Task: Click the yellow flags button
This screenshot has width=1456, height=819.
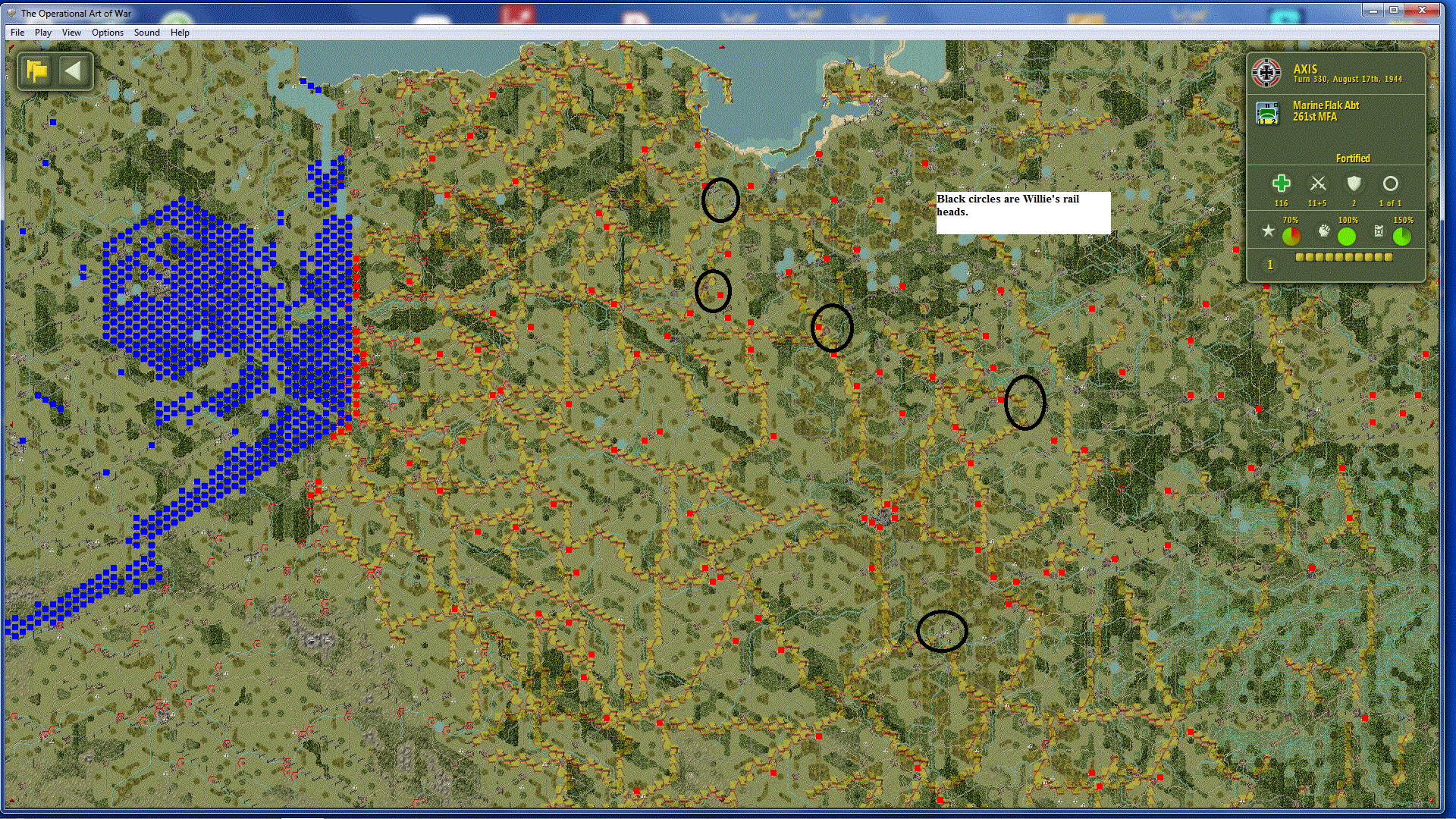Action: click(36, 71)
